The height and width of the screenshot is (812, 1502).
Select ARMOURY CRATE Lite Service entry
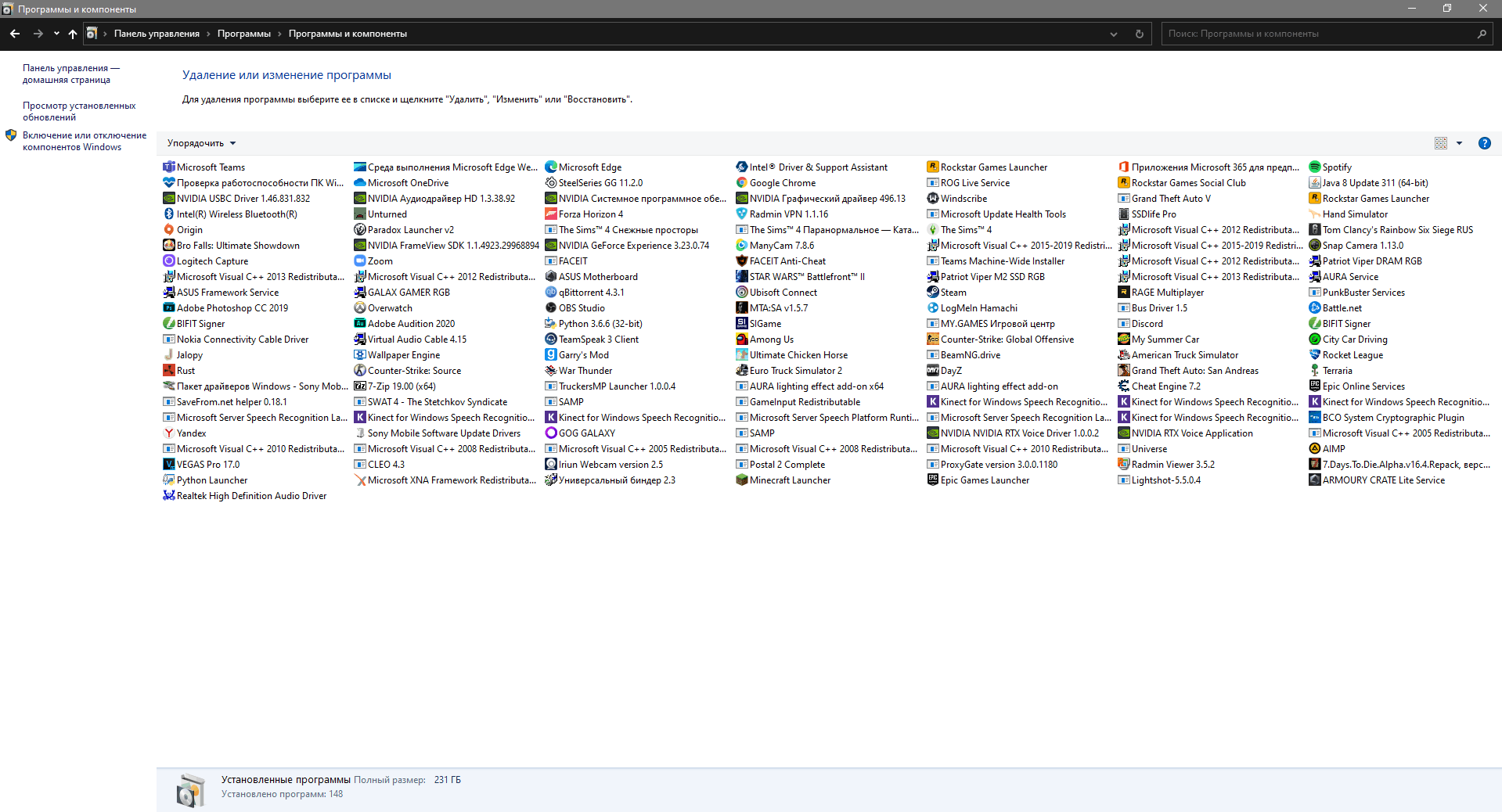click(1377, 480)
